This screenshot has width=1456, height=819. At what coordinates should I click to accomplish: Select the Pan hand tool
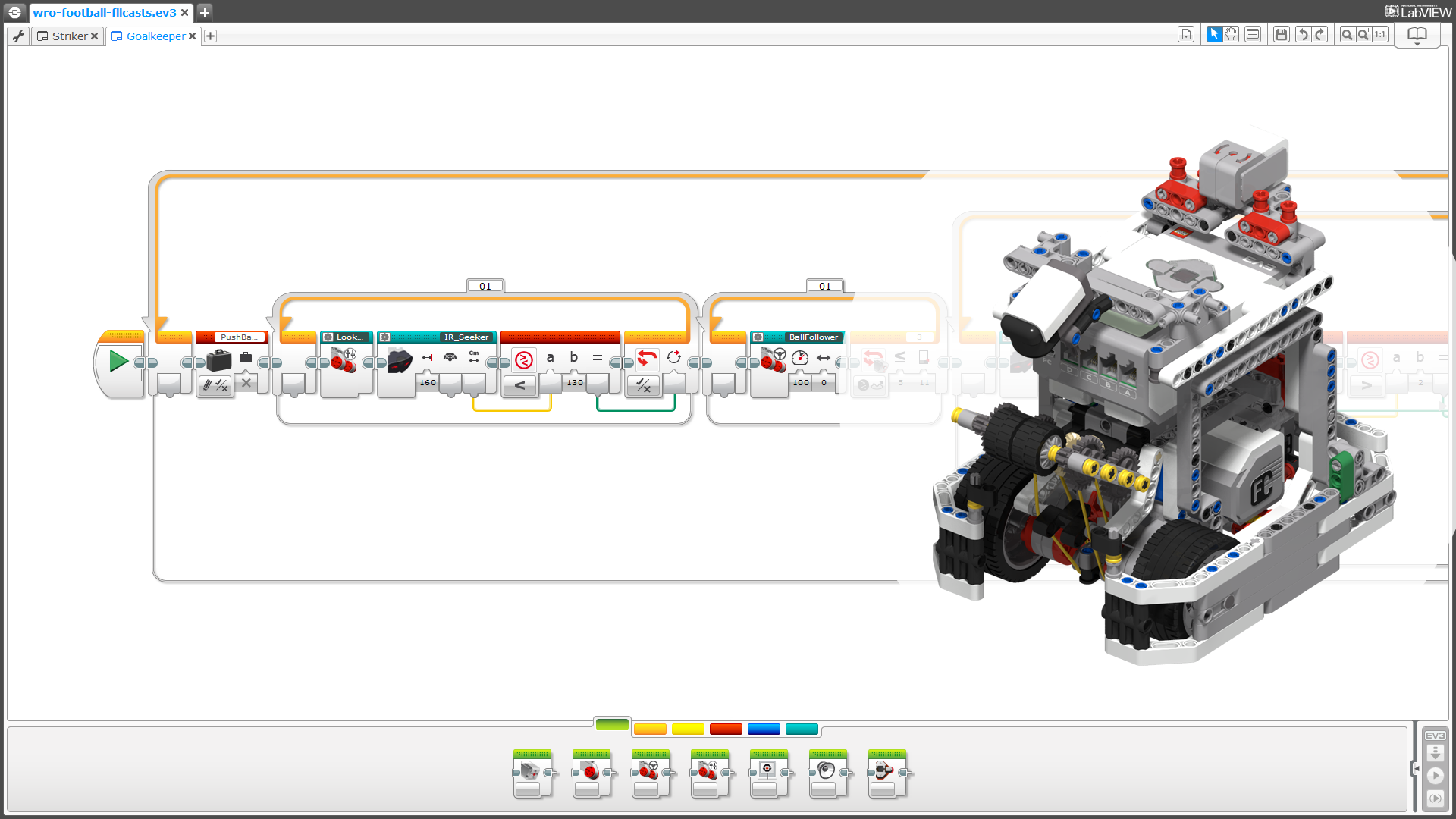pyautogui.click(x=1231, y=34)
